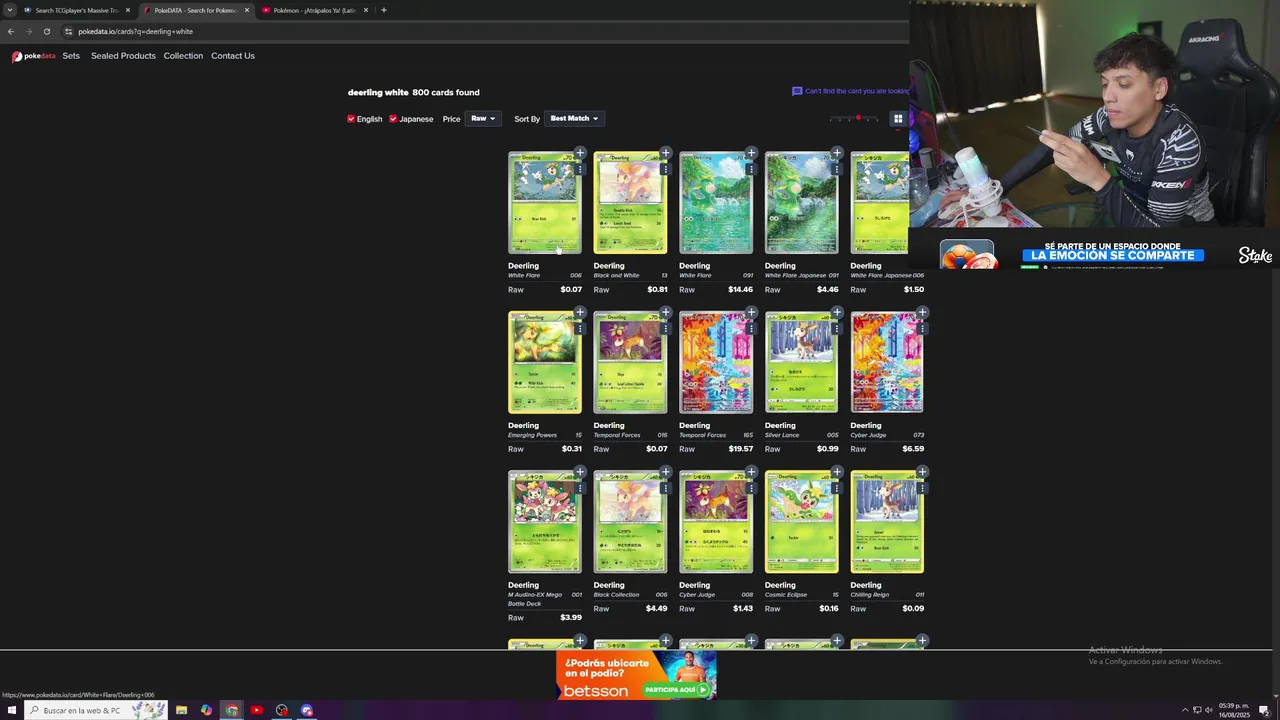This screenshot has height=720, width=1280.
Task: Switch to grid view layout icon
Action: 898,119
